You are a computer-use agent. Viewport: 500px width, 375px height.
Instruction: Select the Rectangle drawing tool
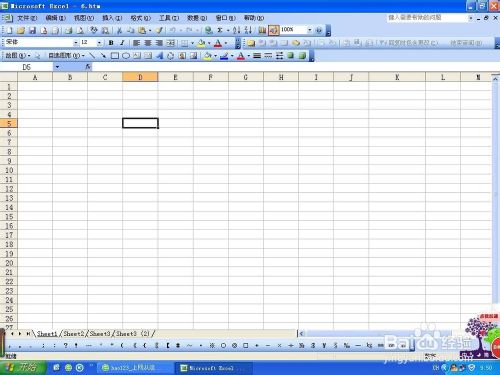(114, 56)
